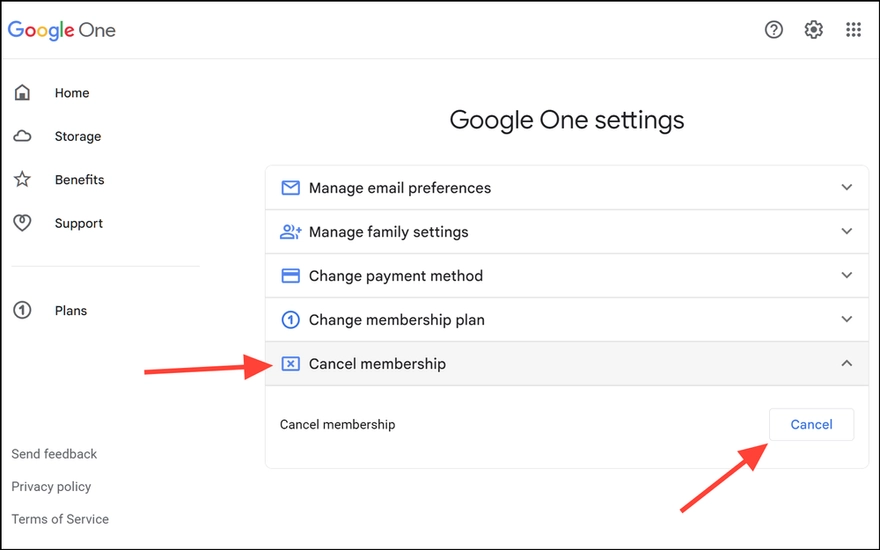The image size is (880, 550).
Task: Collapse the Cancel membership section chevron
Action: pos(847,364)
